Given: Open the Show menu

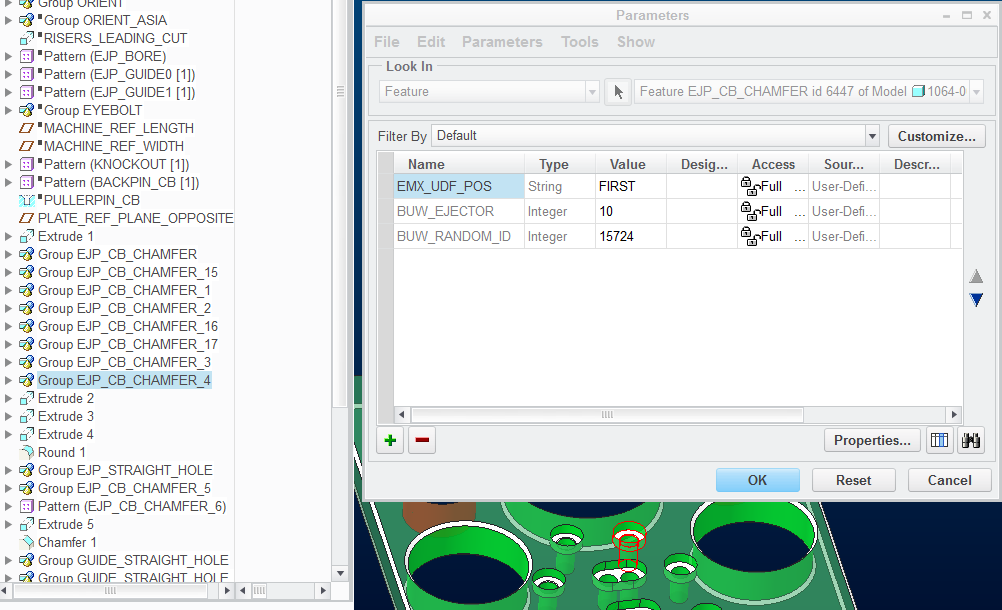Looking at the screenshot, I should (636, 42).
